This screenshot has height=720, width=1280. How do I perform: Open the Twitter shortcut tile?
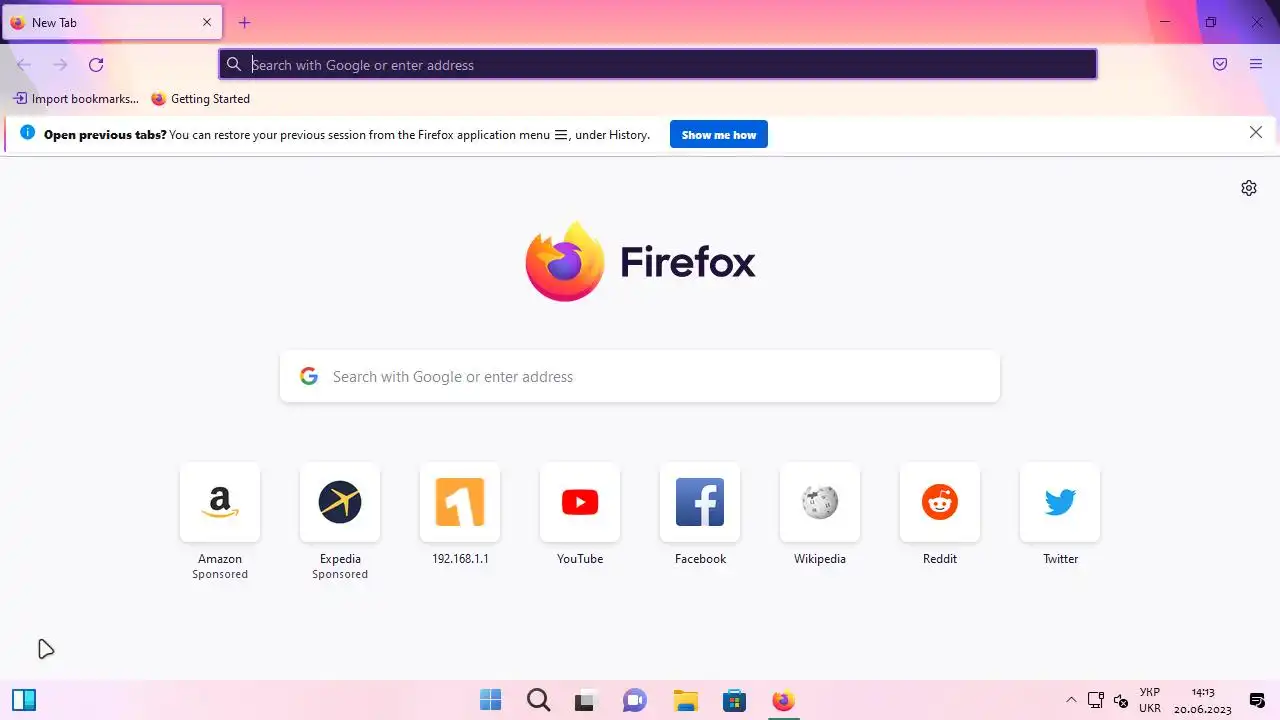[x=1060, y=502]
